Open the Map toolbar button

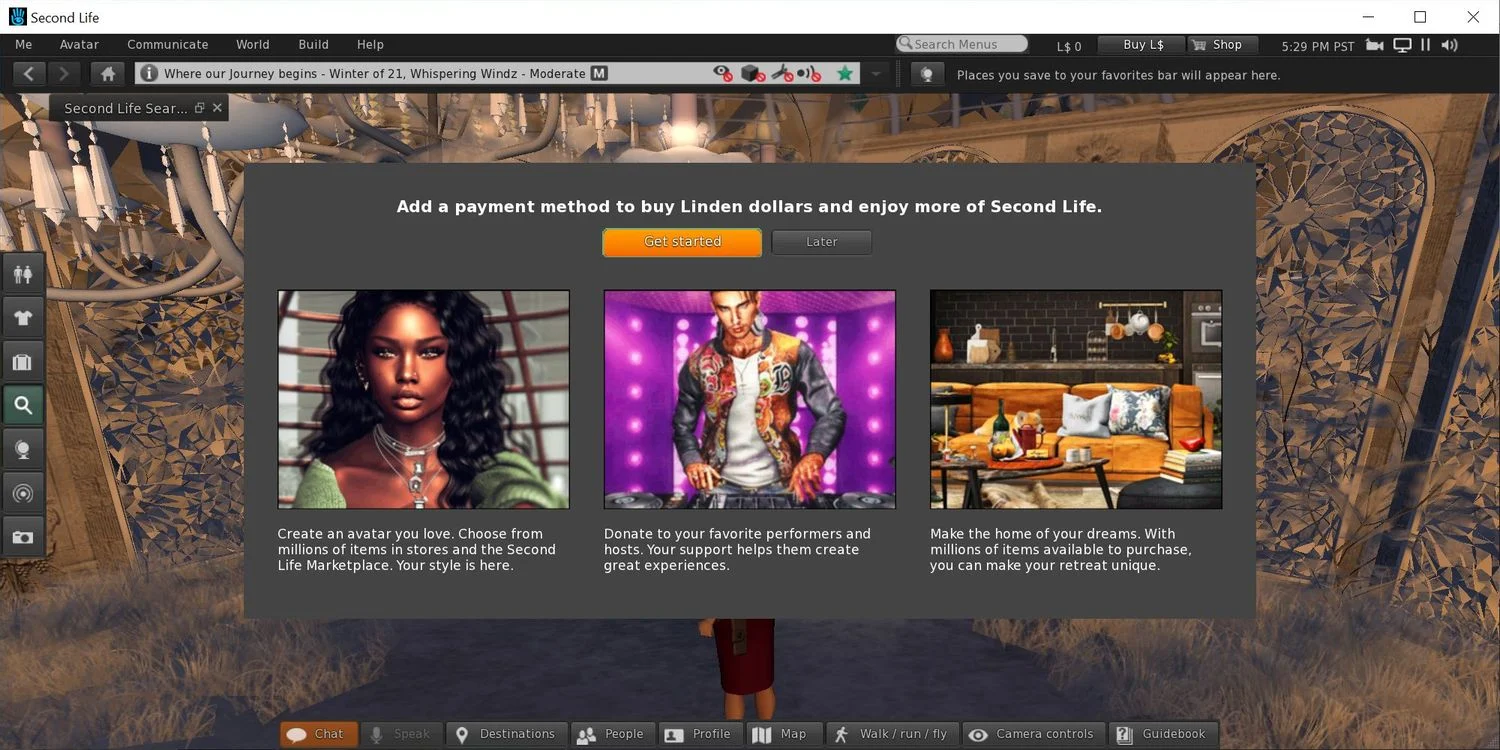(x=783, y=735)
